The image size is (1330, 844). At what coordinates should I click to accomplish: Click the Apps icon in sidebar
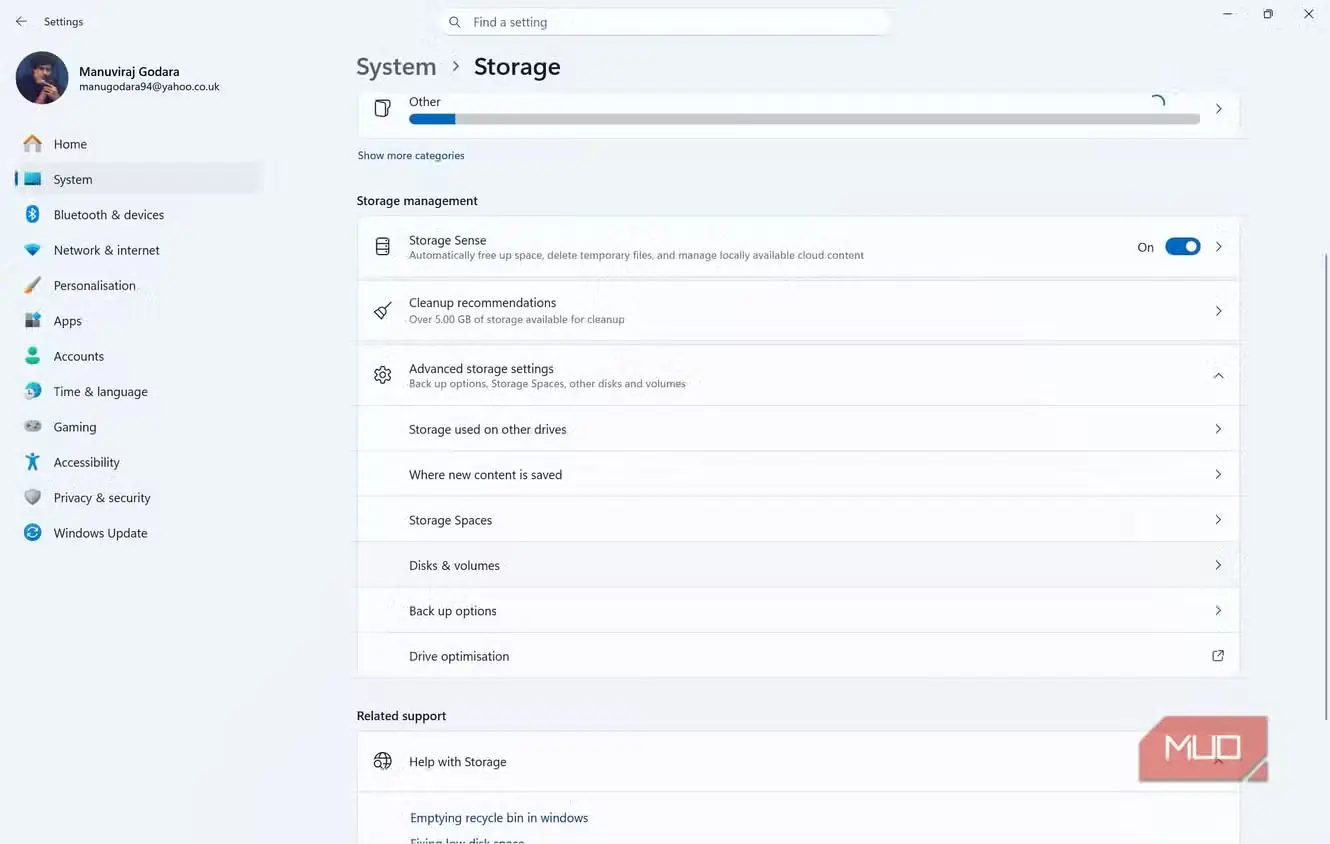pos(33,321)
